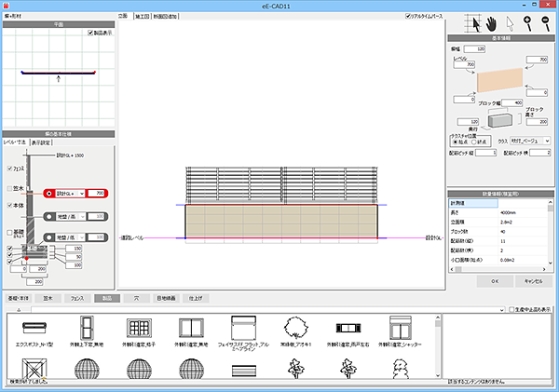Image resolution: width=559 pixels, height=392 pixels.
Task: Switch to the レベル・寸法 tab
Action: (x=15, y=142)
